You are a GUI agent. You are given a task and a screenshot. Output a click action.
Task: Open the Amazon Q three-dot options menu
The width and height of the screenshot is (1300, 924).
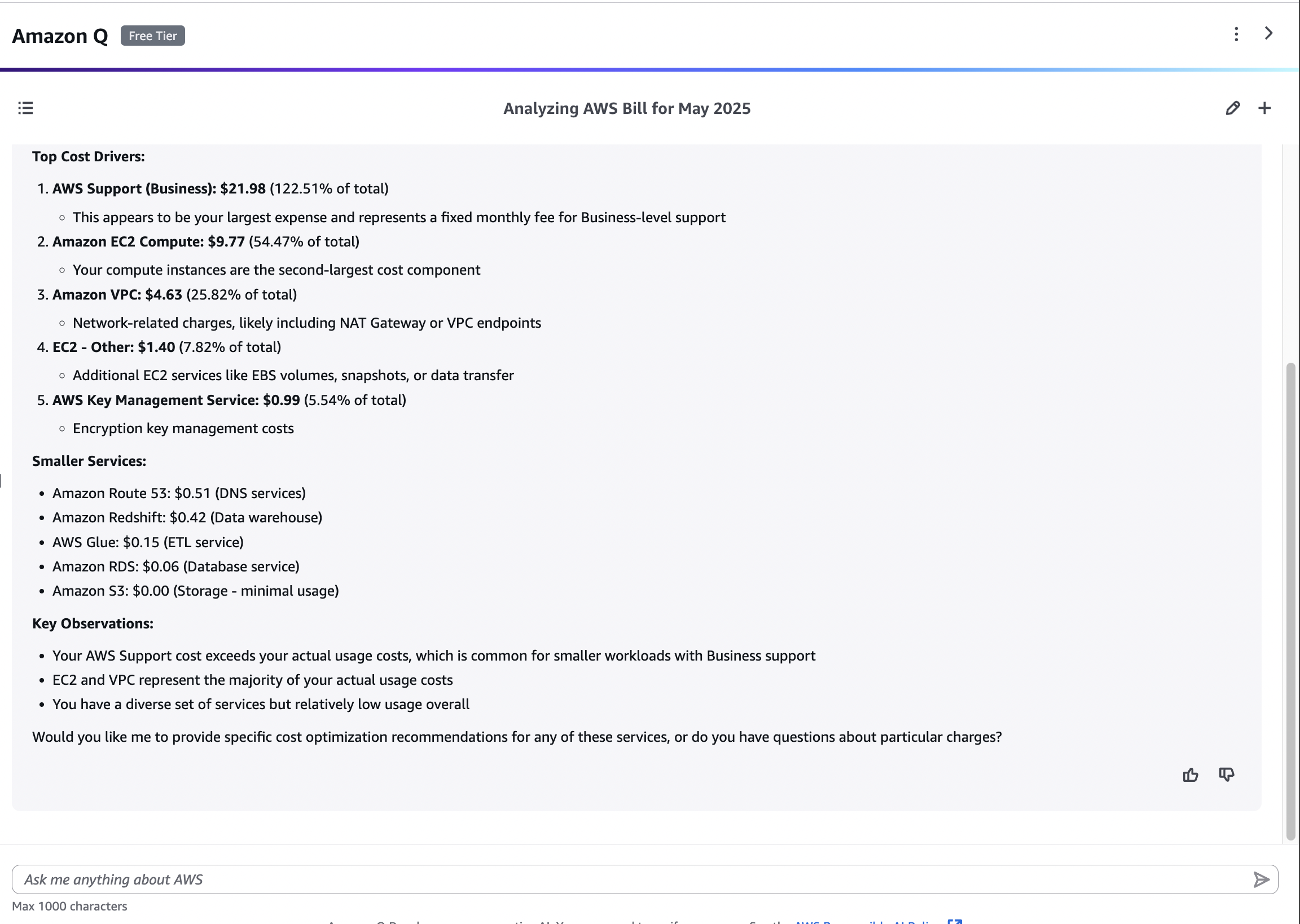pyautogui.click(x=1236, y=34)
